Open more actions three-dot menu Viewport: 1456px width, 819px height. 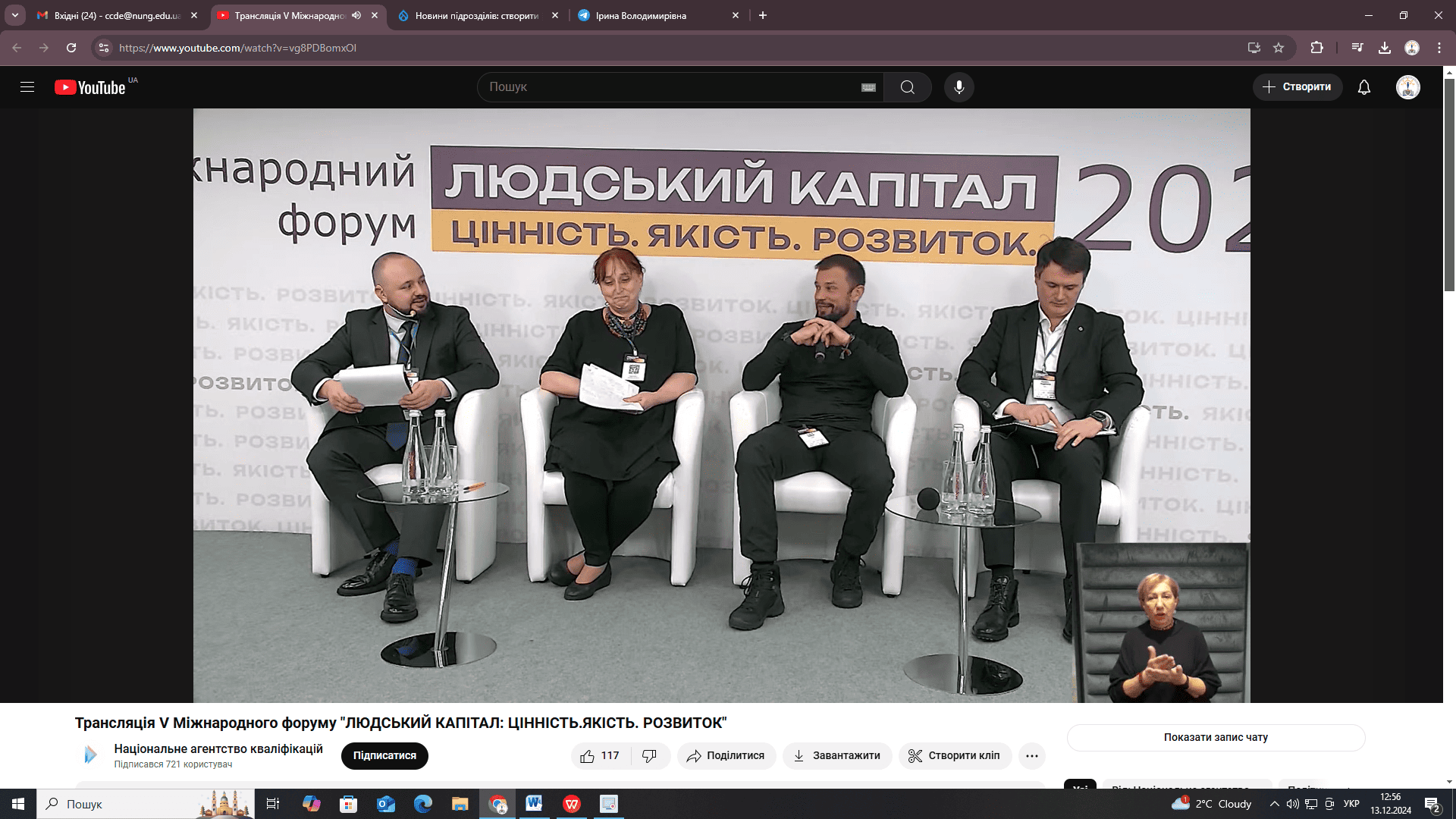pos(1031,756)
